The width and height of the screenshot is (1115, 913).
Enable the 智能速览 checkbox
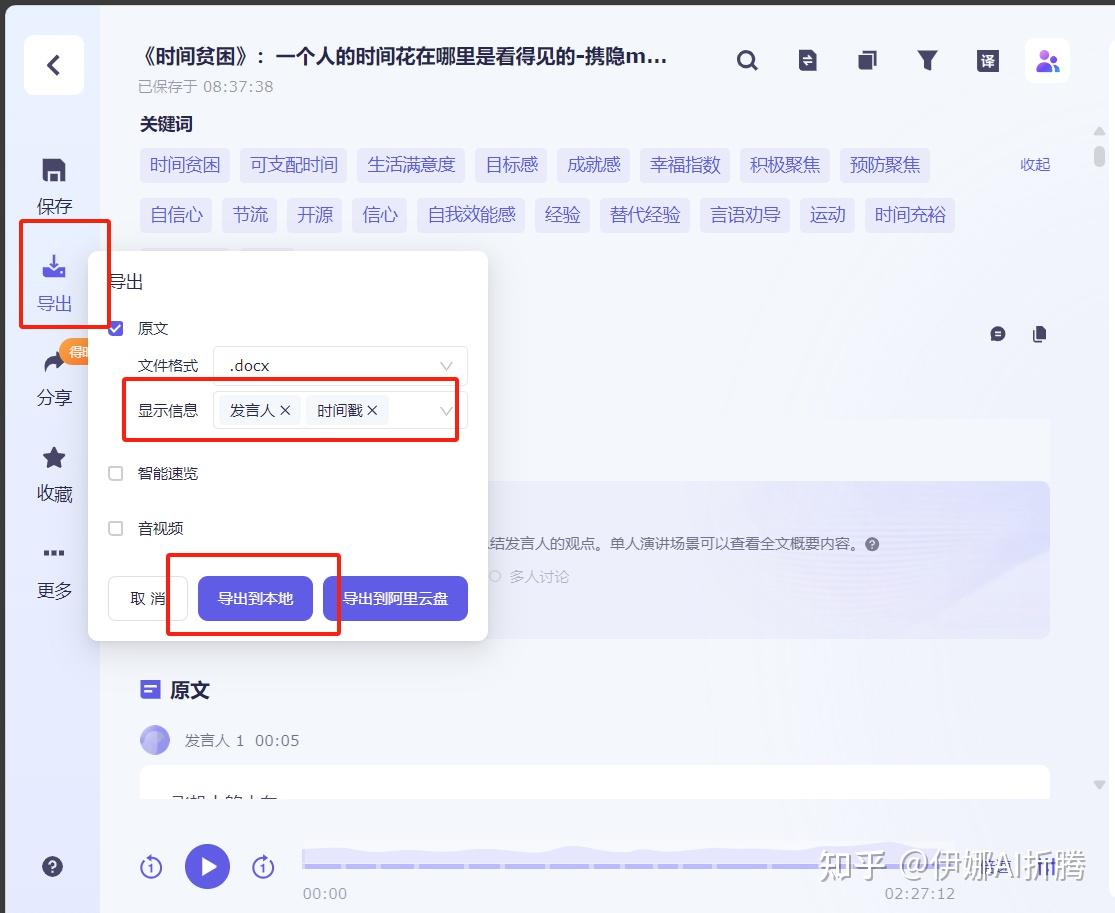[116, 473]
